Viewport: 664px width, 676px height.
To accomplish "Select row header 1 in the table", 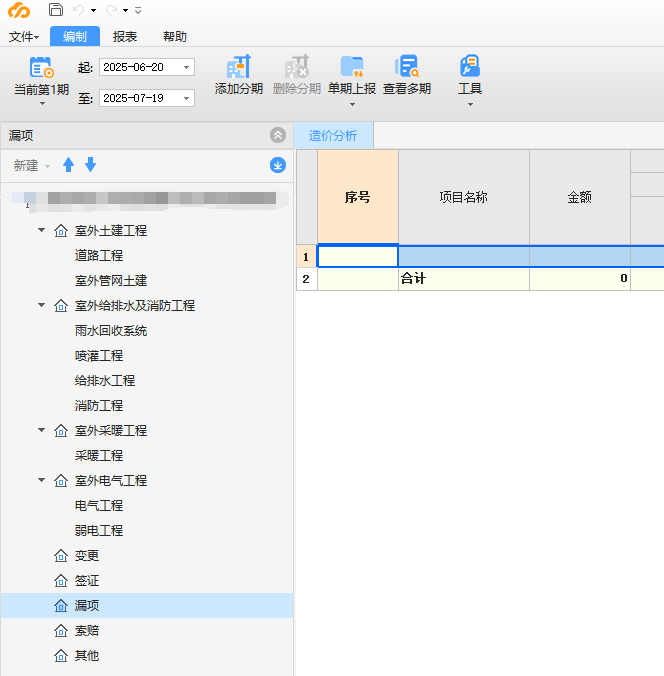I will [x=307, y=257].
